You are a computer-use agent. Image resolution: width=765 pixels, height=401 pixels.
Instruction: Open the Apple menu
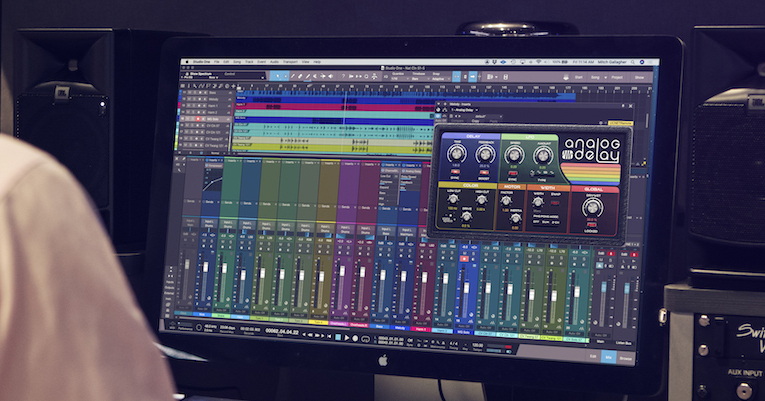[x=186, y=62]
